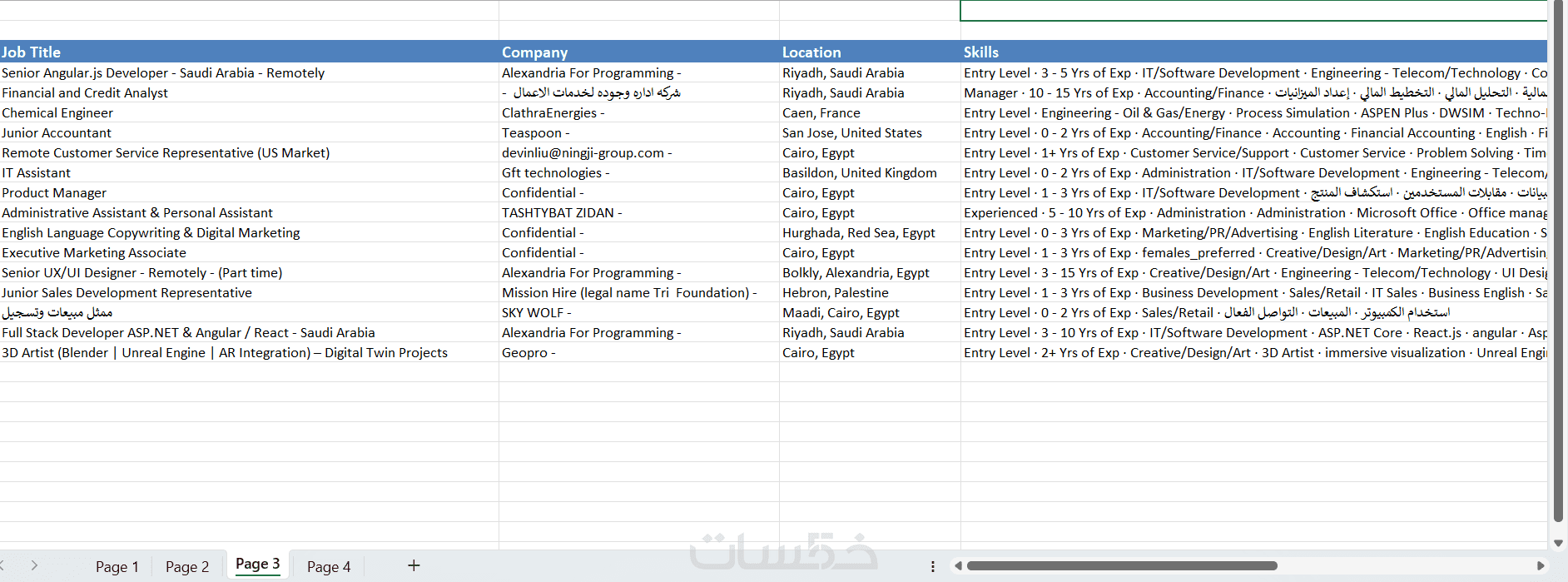Click the Teaspoon company cell
The height and width of the screenshot is (582, 1568).
click(638, 132)
